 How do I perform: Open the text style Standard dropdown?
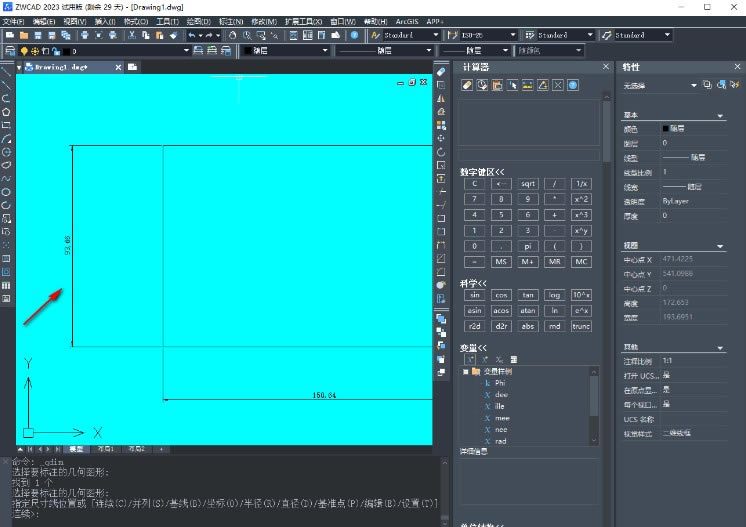(x=435, y=35)
